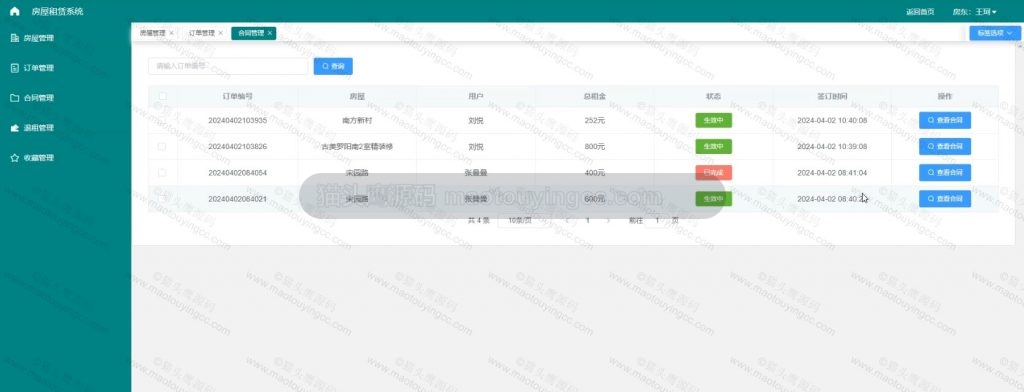The width and height of the screenshot is (1024, 392).
Task: Click the home icon beside 房屋租赁系统
Action: pos(15,12)
